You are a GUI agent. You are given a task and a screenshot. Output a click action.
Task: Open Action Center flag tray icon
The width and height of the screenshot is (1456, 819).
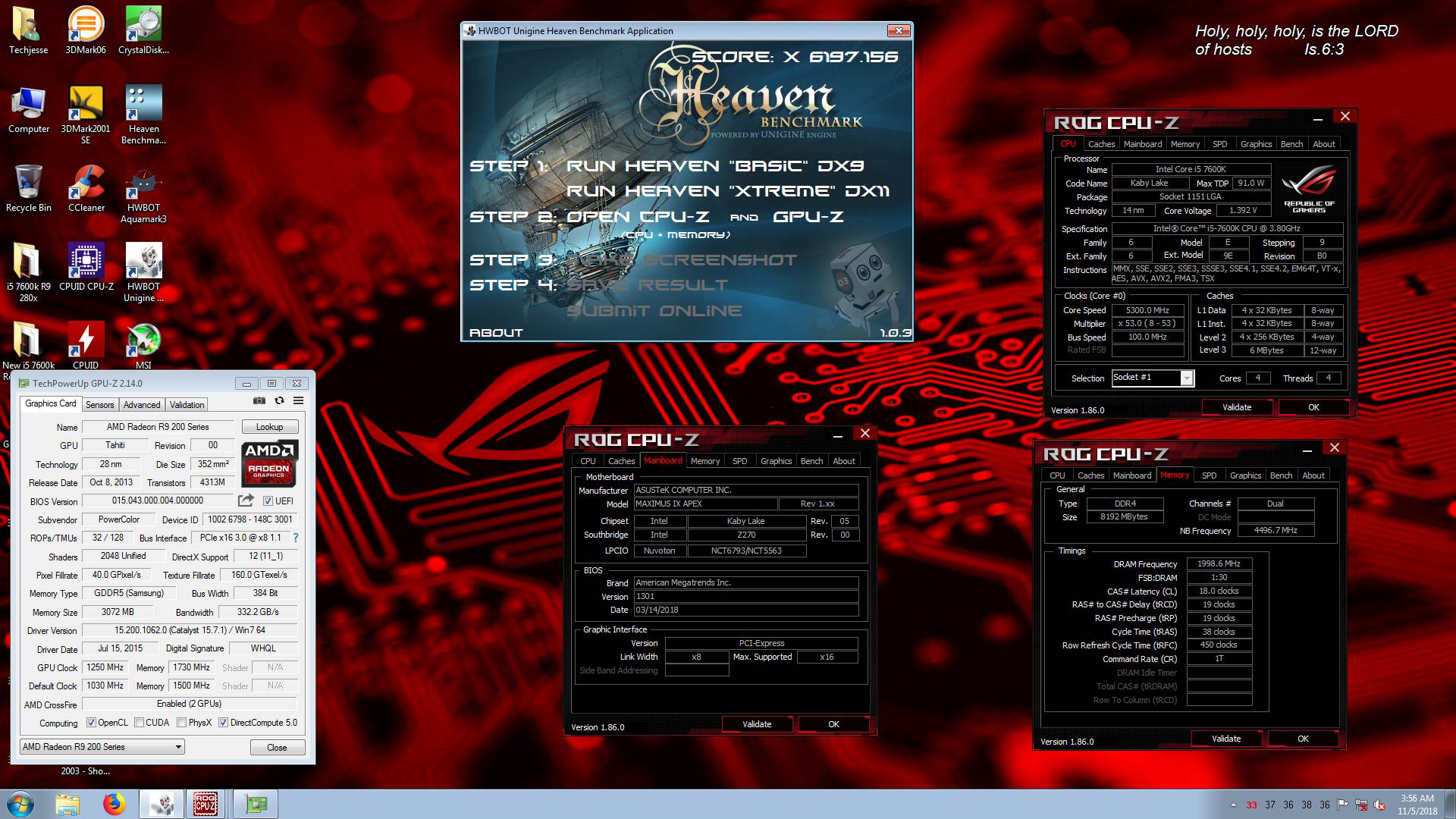click(1343, 805)
